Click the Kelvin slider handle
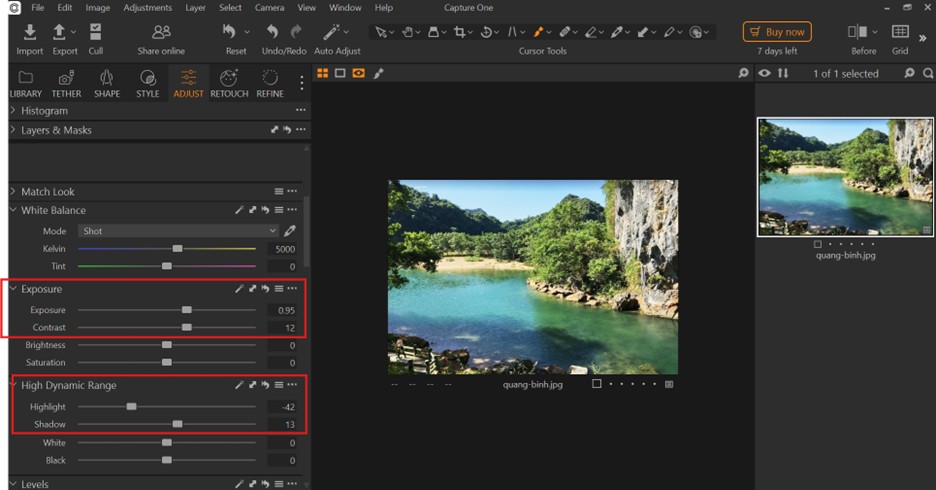936x490 pixels. click(177, 248)
